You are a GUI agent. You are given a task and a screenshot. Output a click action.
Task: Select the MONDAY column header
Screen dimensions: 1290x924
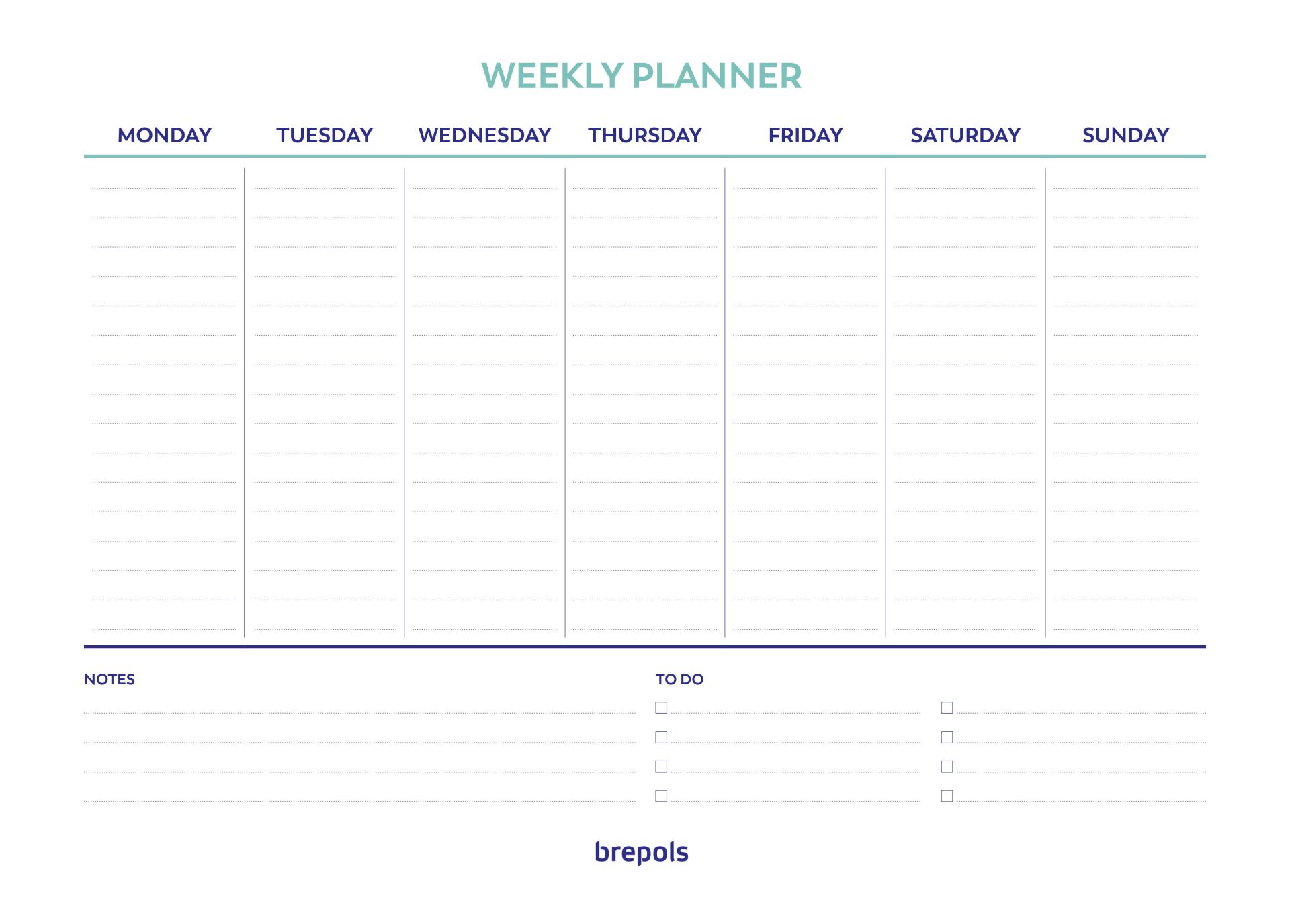click(x=165, y=135)
